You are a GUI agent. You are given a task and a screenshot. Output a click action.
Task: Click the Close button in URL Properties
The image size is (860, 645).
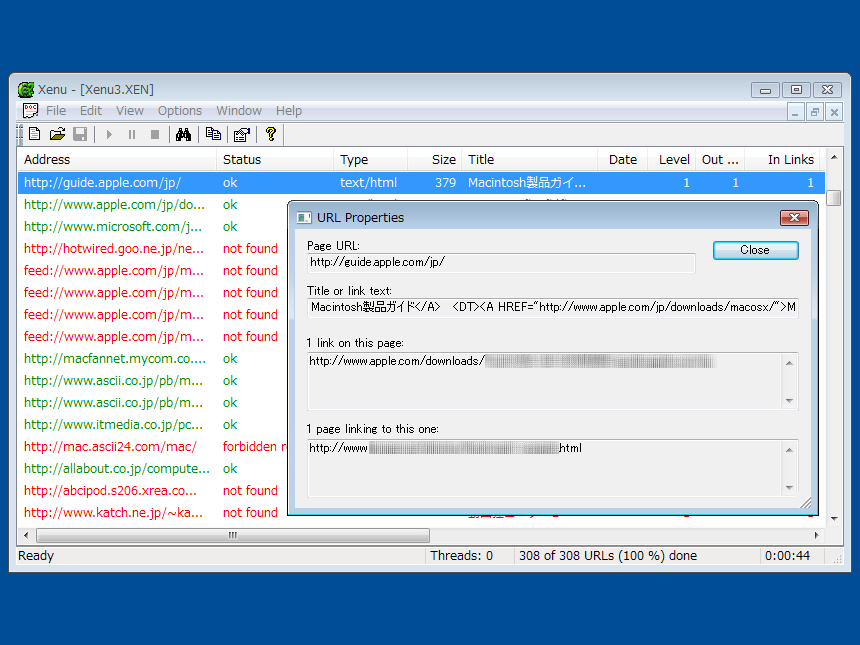[755, 250]
